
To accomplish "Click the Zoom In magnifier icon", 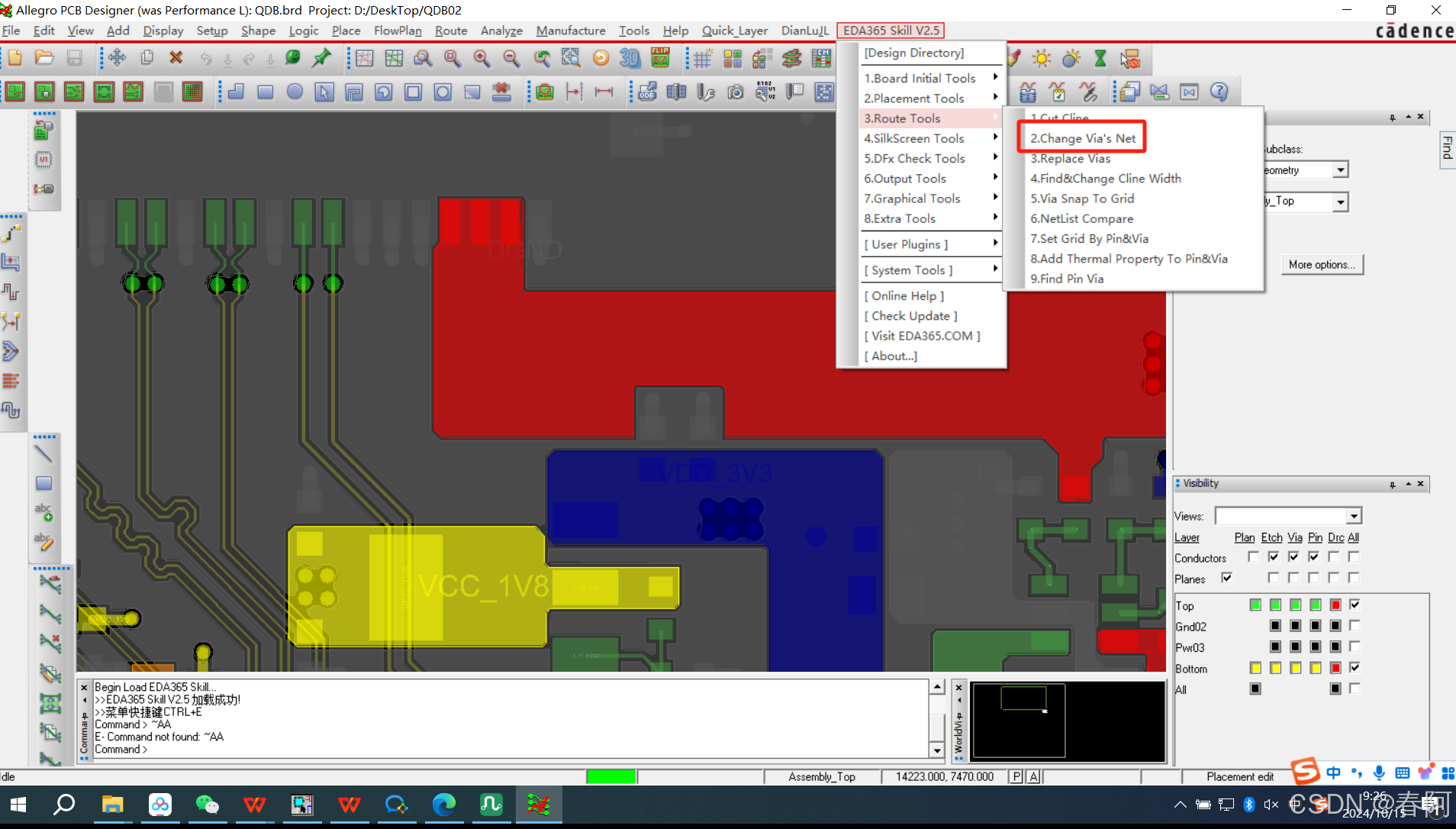I will [482, 58].
